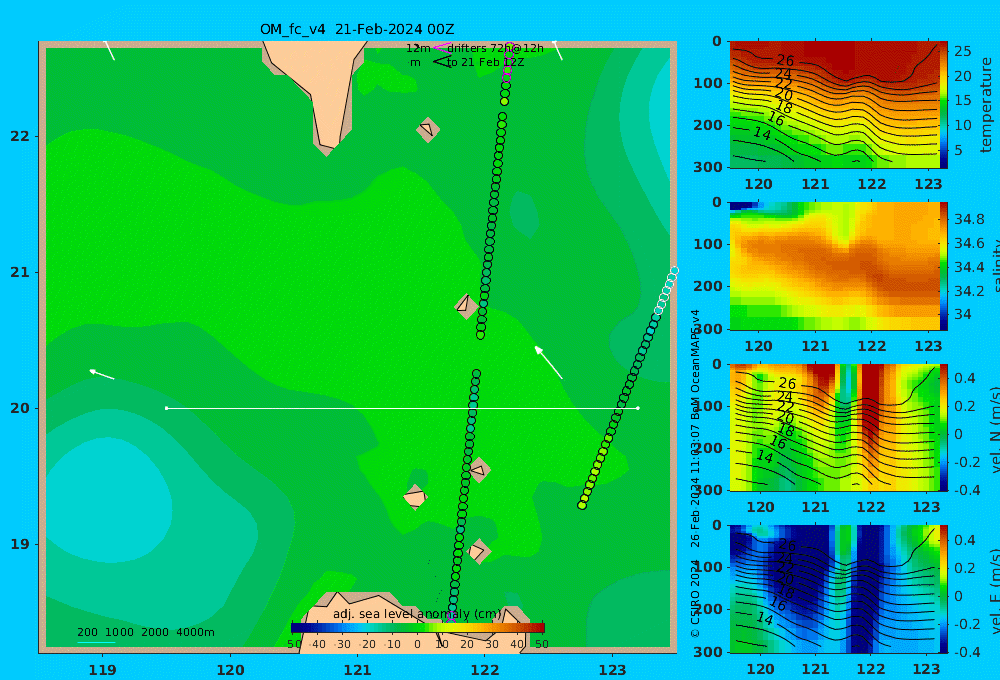This screenshot has height=680, width=1000.
Task: Click longitude label 120 on the main map
Action: coord(230,670)
